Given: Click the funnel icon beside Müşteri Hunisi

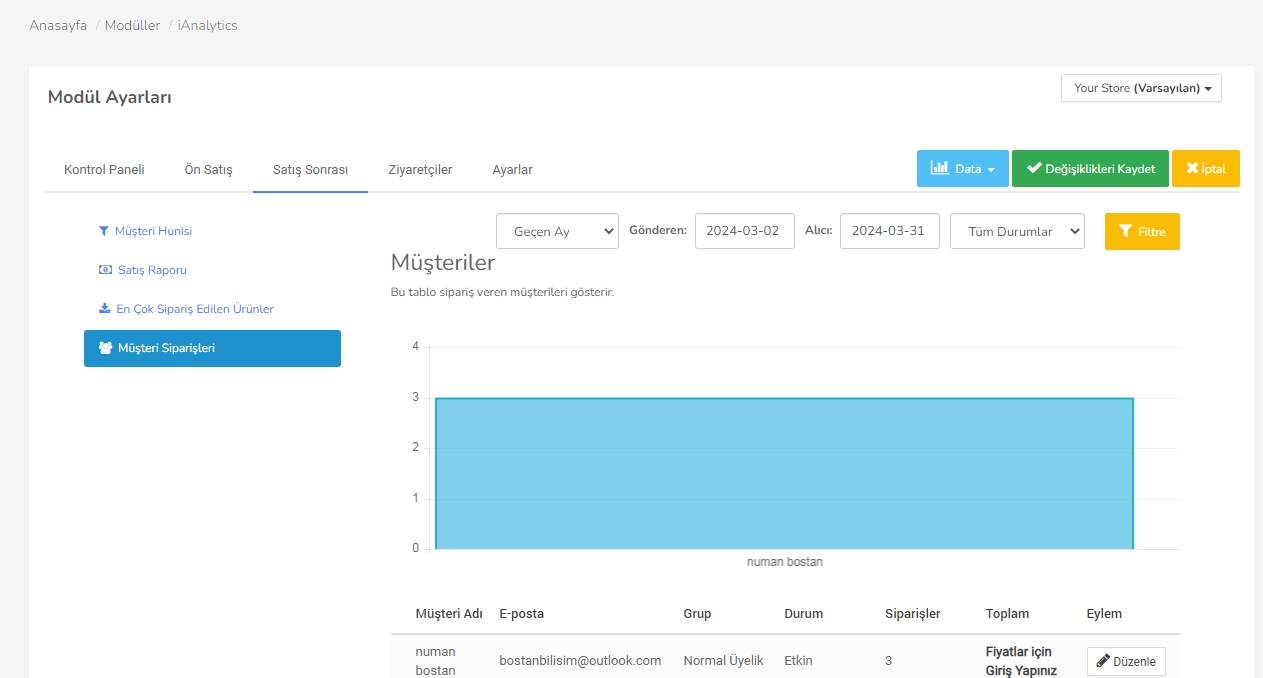Looking at the screenshot, I should click(x=103, y=231).
